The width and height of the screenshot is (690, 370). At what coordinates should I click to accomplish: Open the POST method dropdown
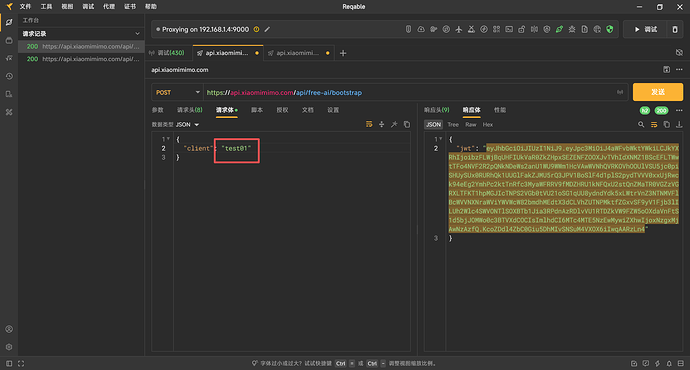click(x=177, y=92)
